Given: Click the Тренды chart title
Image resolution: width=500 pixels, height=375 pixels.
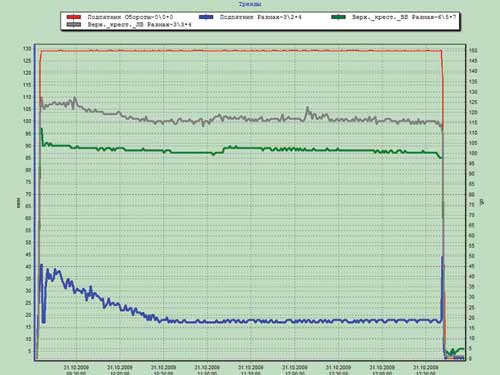Looking at the screenshot, I should 250,4.
